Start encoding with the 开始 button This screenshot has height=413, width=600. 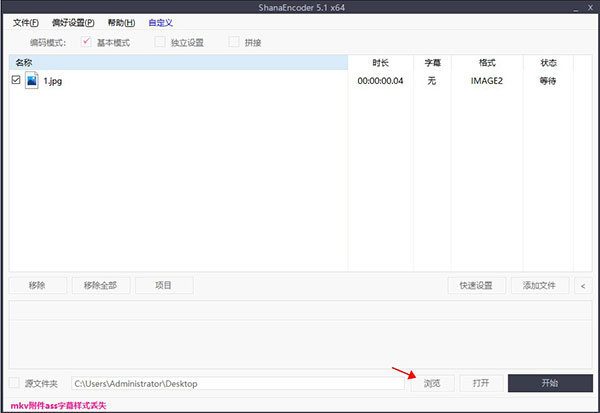[x=550, y=383]
